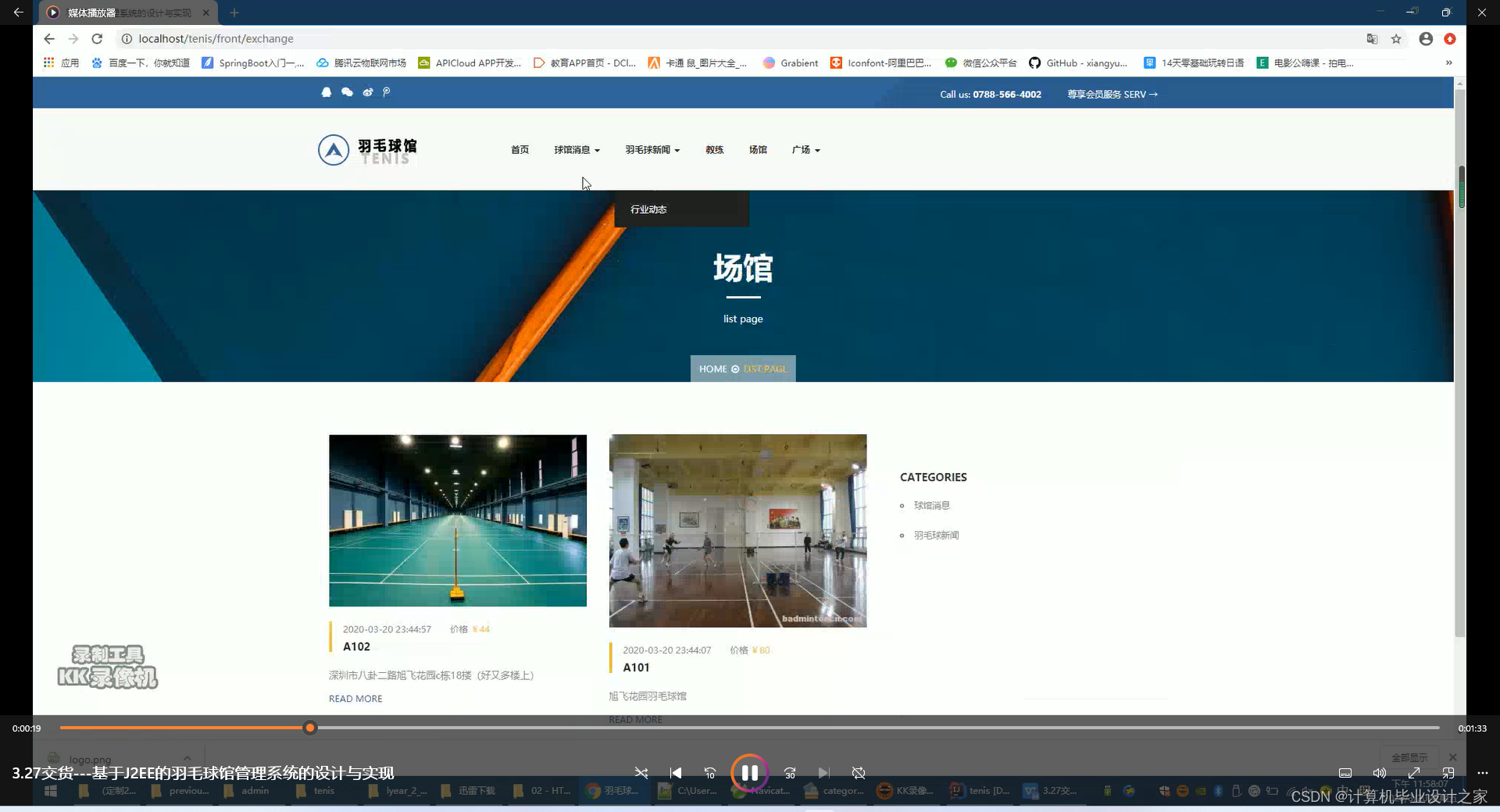Select the 媒体播放器 tab

pos(129,12)
